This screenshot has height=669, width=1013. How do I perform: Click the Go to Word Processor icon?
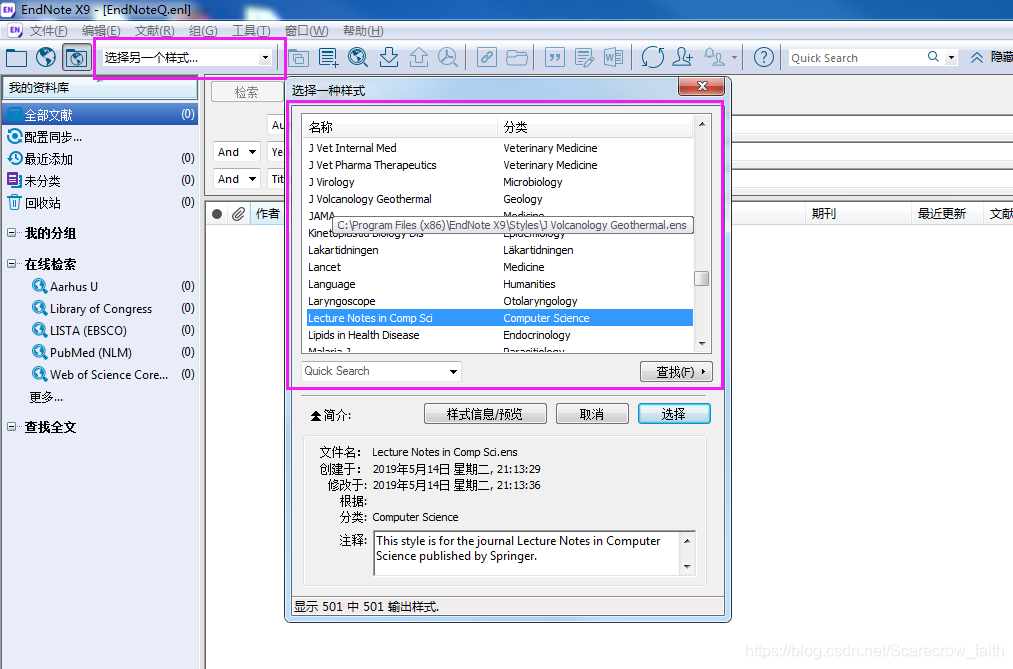pos(614,57)
